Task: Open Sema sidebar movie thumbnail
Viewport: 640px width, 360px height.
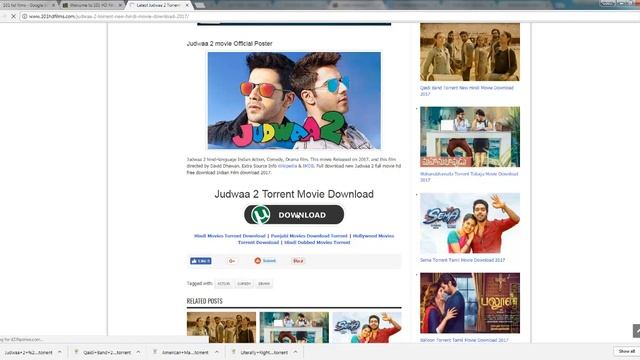Action: tap(470, 223)
